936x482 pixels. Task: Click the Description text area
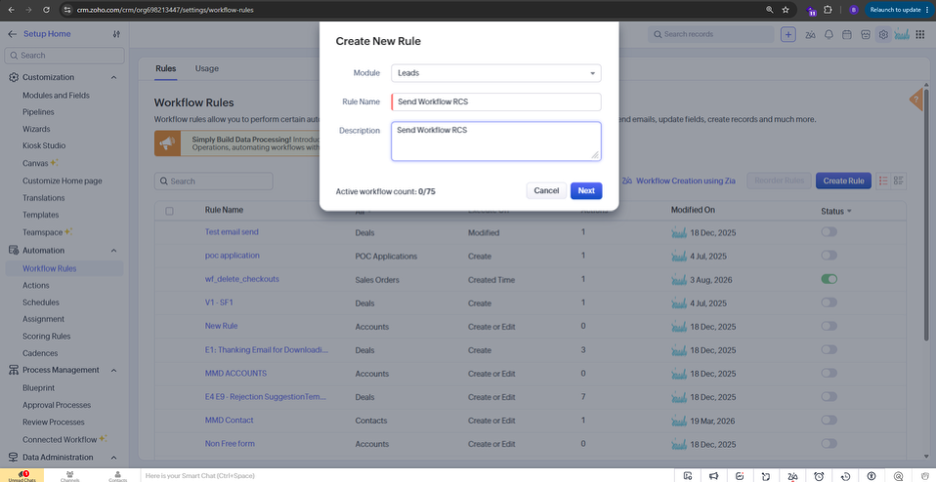point(496,142)
